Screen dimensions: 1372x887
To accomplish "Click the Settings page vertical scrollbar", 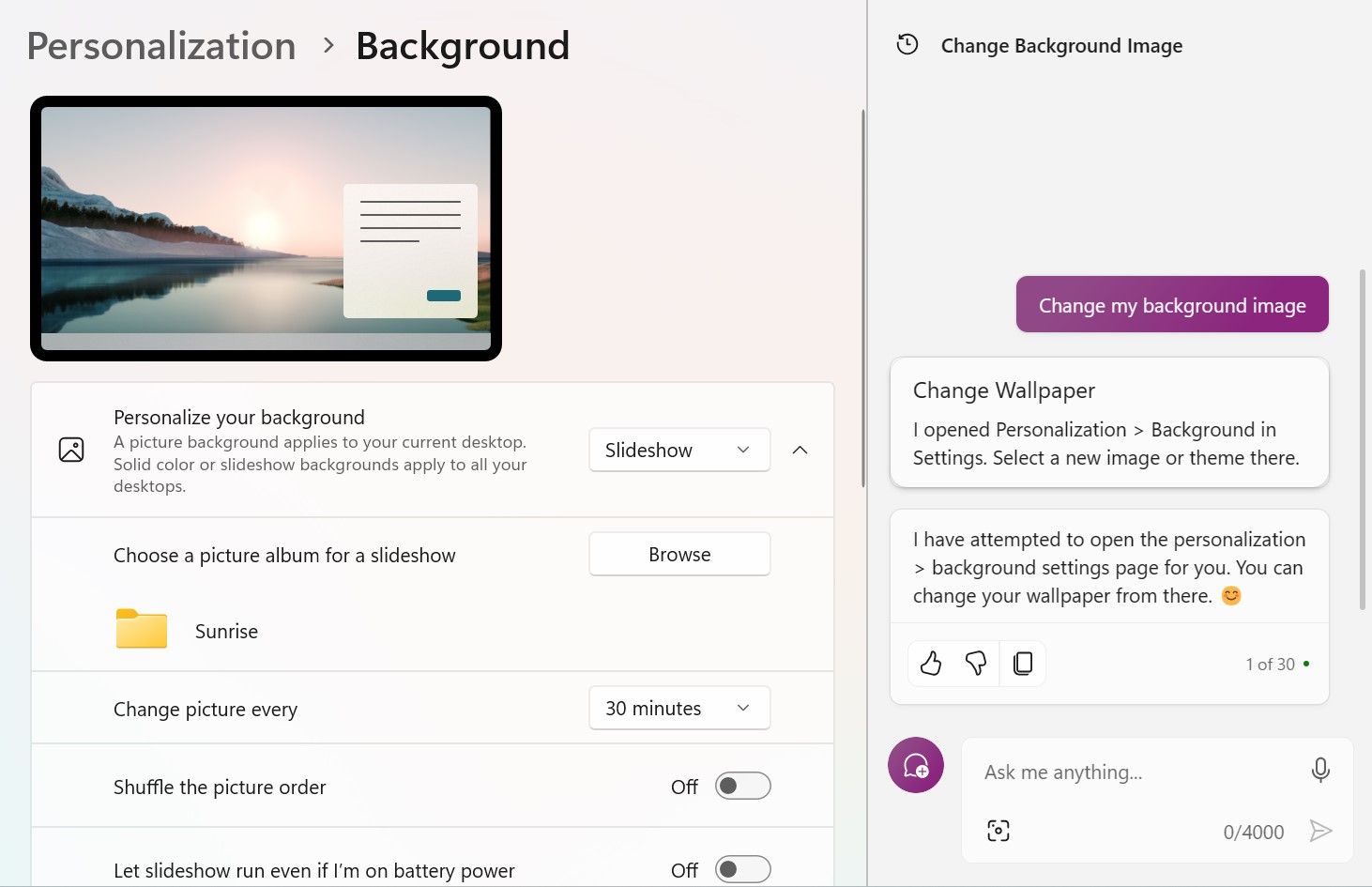I will click(x=863, y=298).
